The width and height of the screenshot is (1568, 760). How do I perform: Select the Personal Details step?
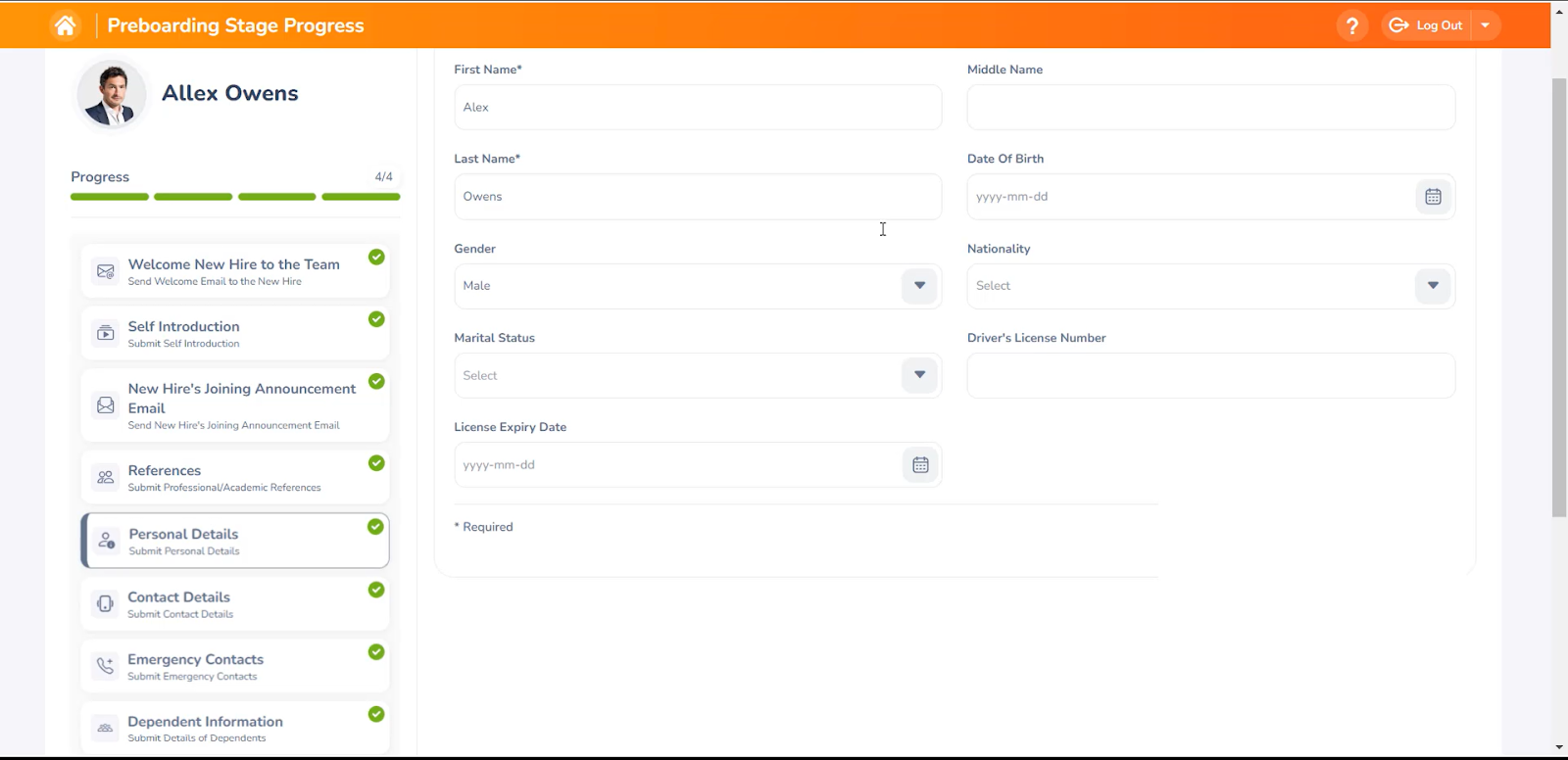point(235,541)
